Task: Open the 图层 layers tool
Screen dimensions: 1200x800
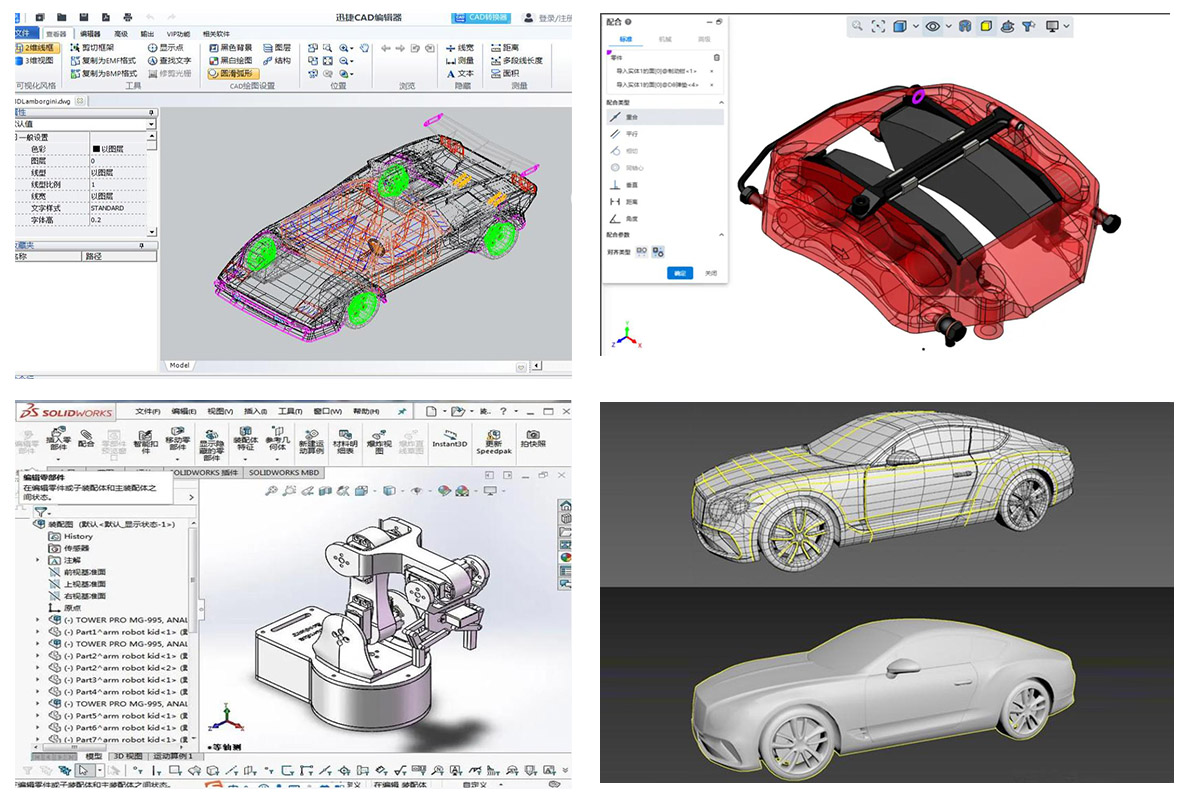Action: click(277, 48)
